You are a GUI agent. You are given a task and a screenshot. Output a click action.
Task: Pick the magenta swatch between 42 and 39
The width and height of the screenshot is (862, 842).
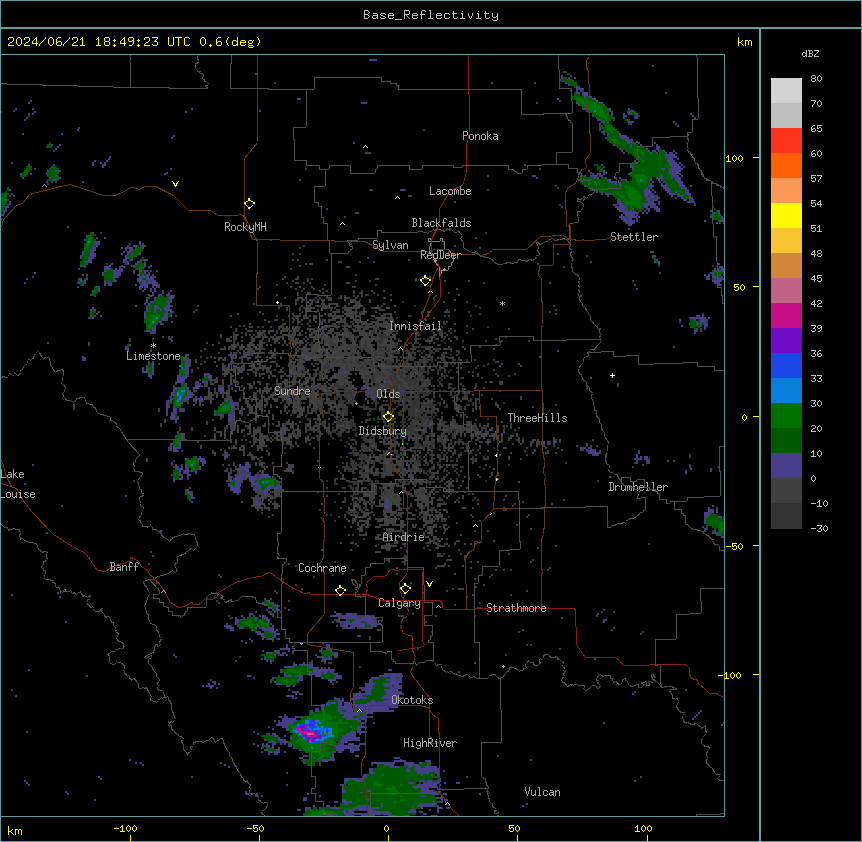(x=786, y=315)
